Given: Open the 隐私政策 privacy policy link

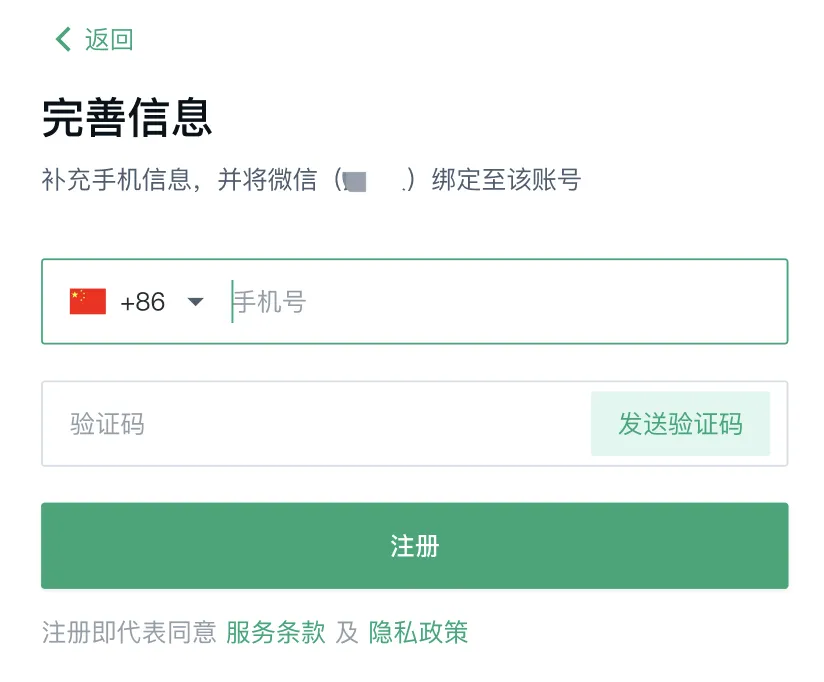Looking at the screenshot, I should (422, 632).
